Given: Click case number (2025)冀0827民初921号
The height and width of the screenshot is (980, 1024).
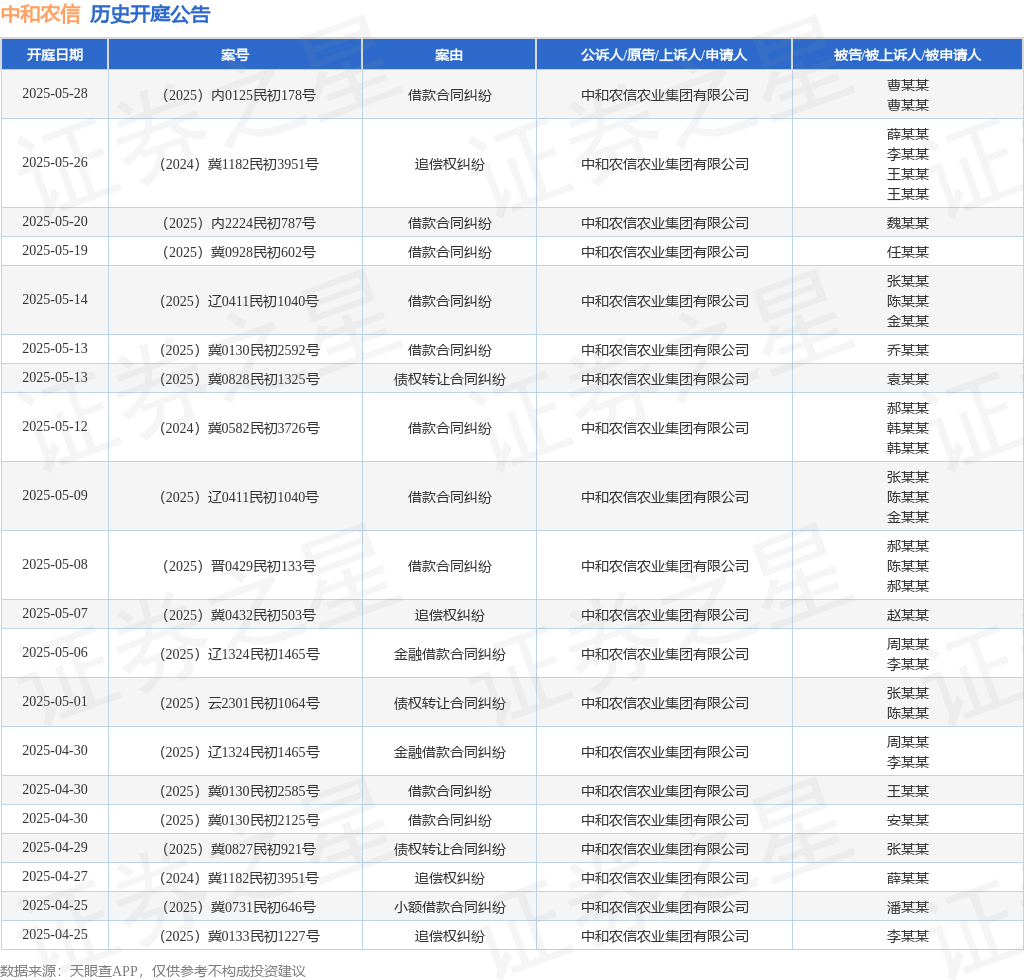Looking at the screenshot, I should 239,849.
